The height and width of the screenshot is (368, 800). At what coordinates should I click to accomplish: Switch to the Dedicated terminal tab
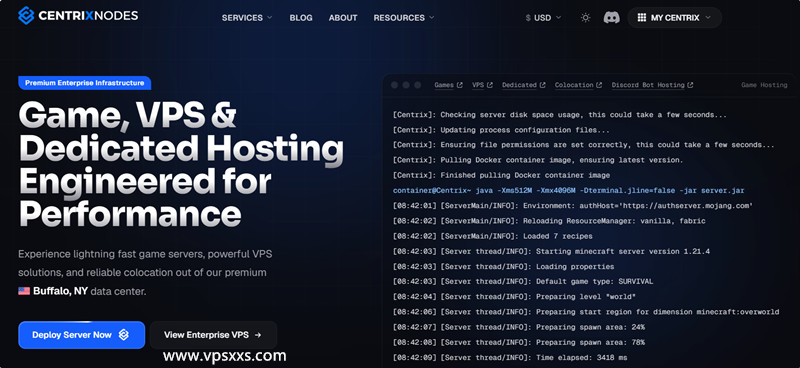(x=523, y=85)
